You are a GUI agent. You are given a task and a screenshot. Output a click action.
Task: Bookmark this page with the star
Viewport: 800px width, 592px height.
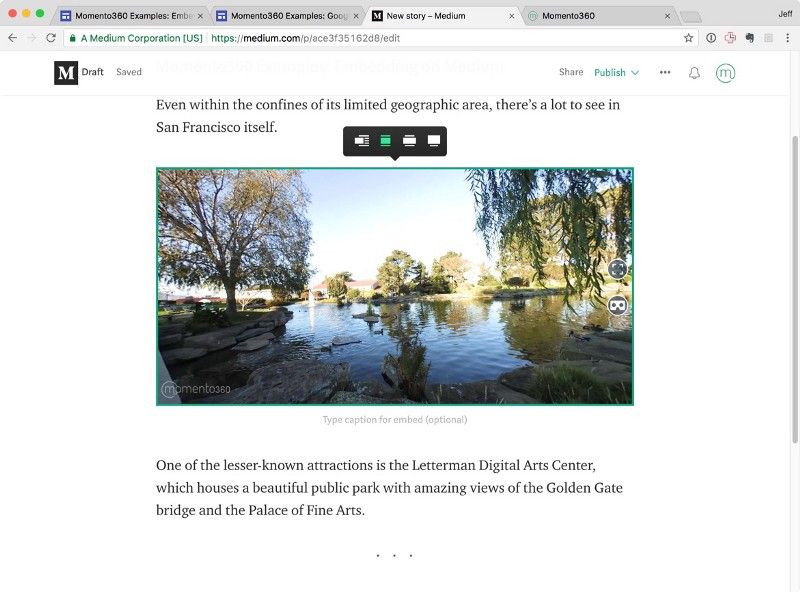coord(688,38)
